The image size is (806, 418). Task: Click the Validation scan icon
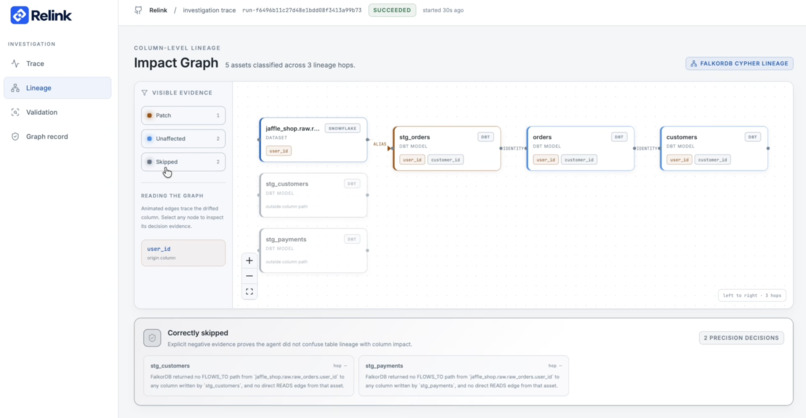[x=15, y=112]
